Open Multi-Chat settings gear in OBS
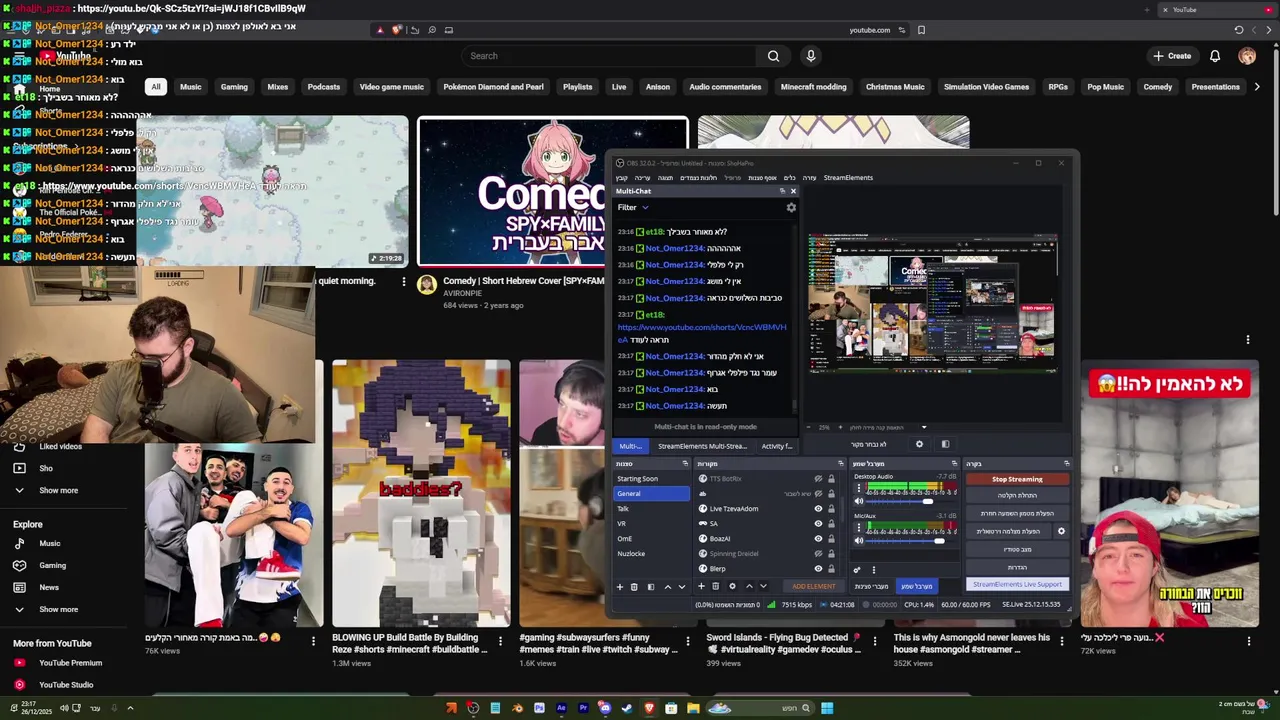 click(791, 207)
